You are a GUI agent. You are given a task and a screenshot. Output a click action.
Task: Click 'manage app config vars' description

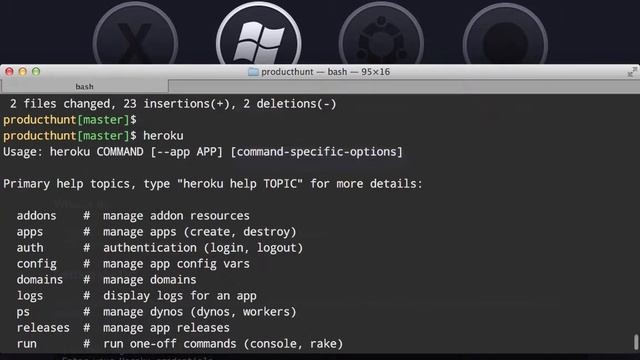tap(176, 264)
